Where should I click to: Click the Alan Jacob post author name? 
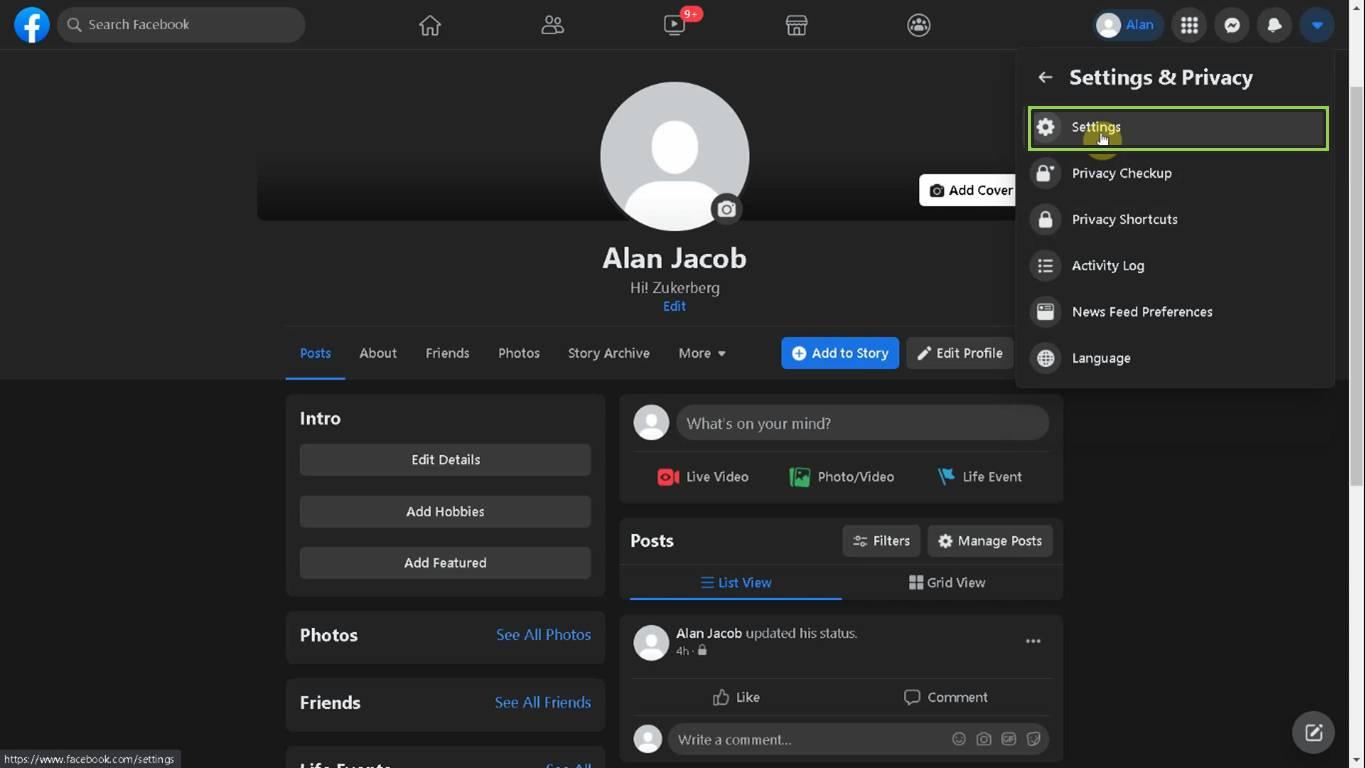pyautogui.click(x=709, y=633)
